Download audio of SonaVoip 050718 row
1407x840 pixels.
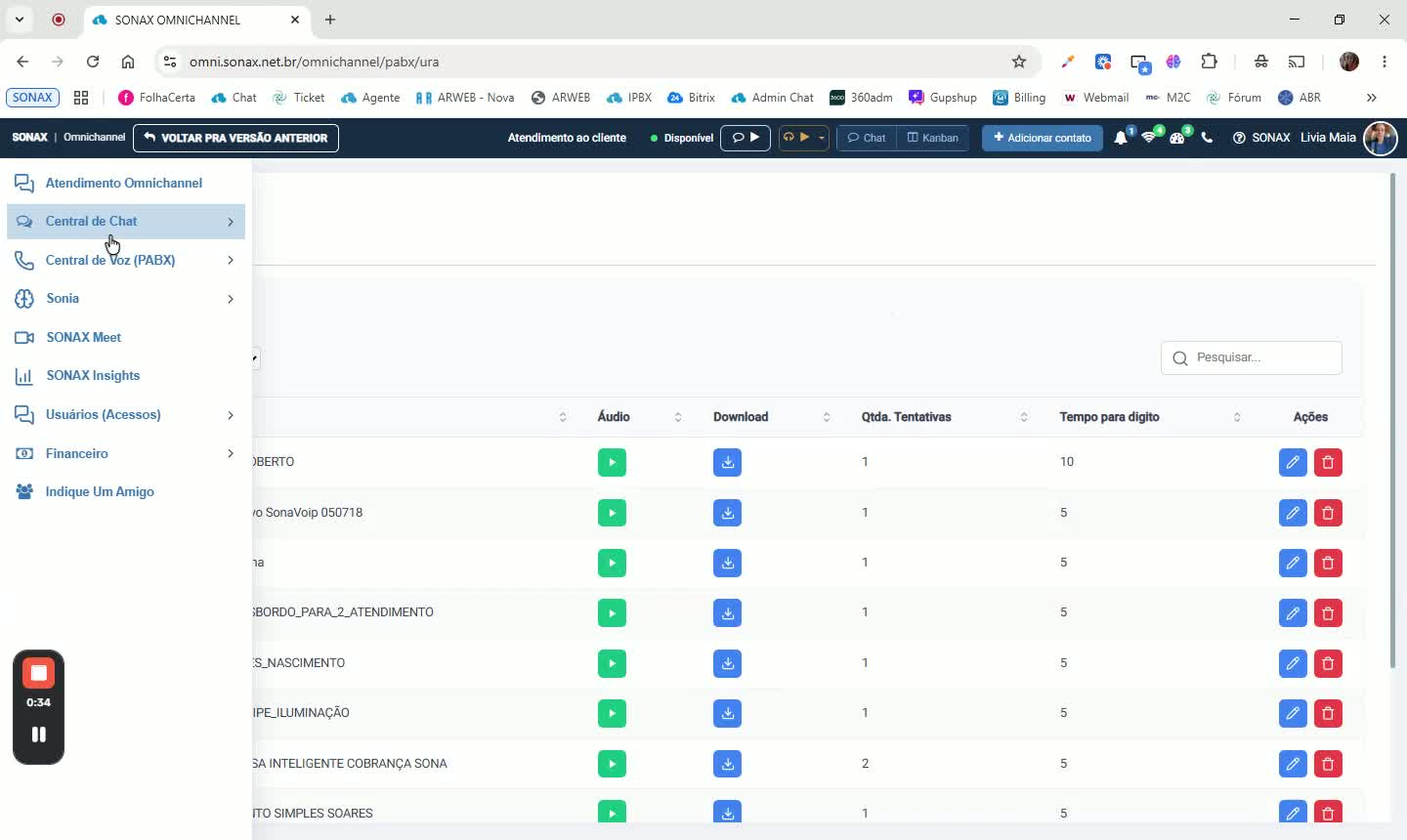click(x=727, y=513)
